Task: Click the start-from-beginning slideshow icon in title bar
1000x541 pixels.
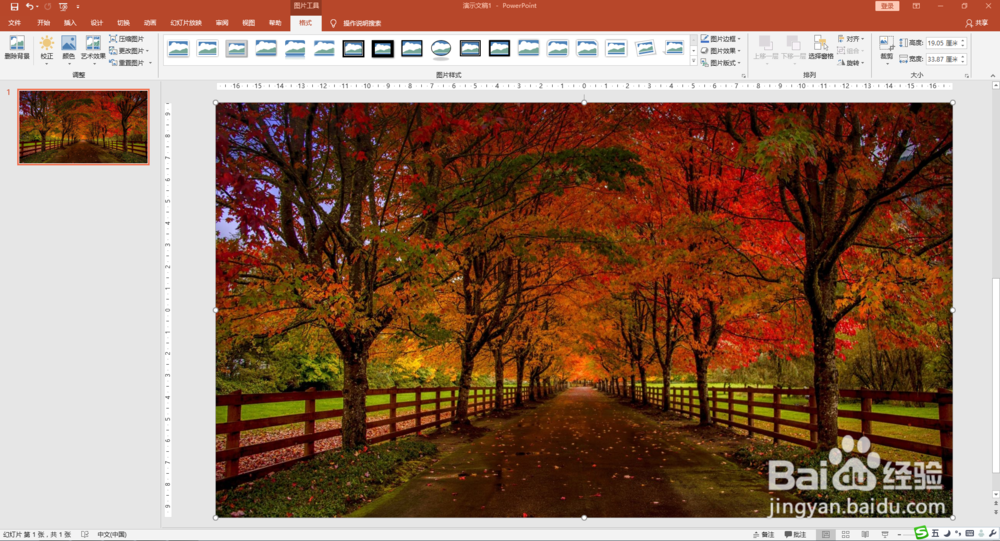Action: (63, 6)
